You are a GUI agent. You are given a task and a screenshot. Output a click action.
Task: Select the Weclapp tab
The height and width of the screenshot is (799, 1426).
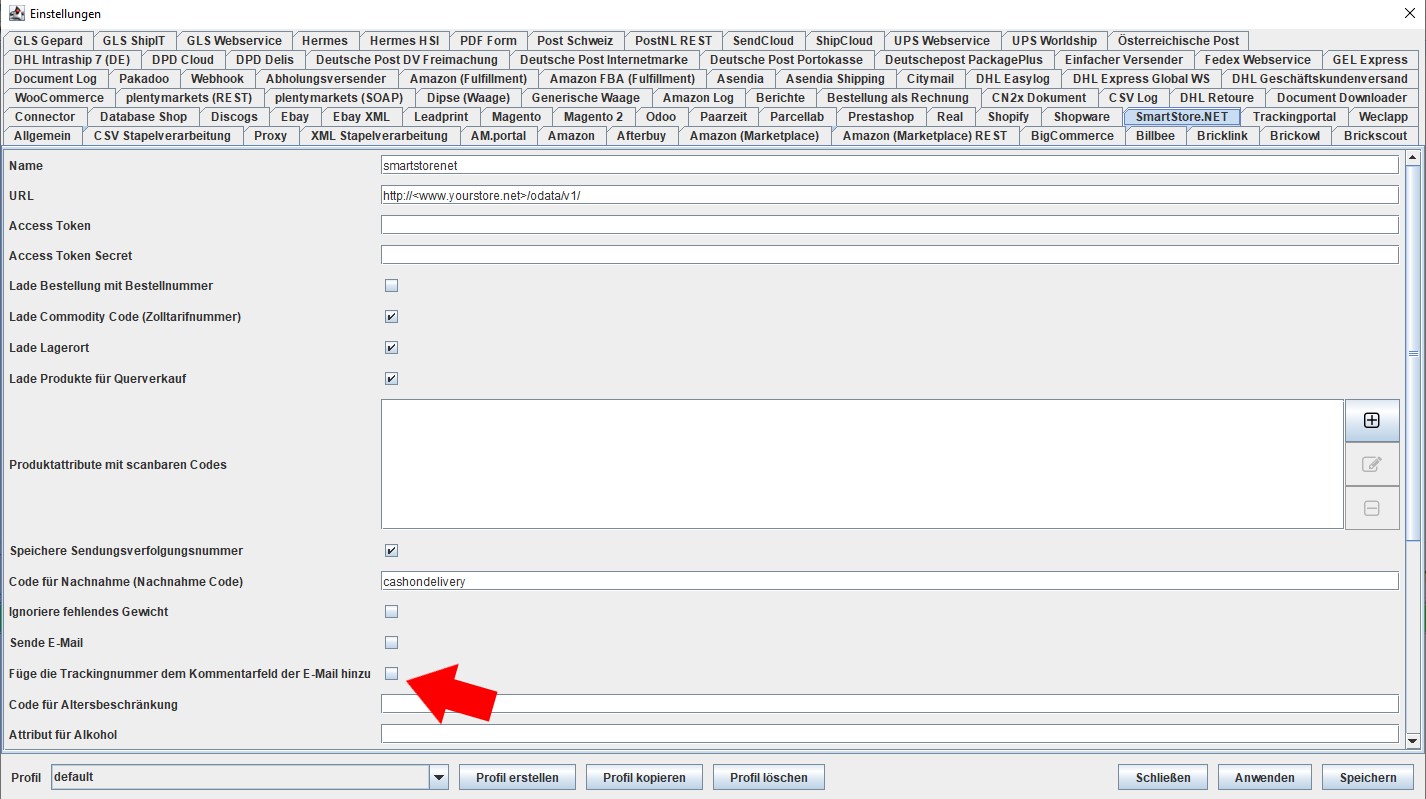point(1383,117)
